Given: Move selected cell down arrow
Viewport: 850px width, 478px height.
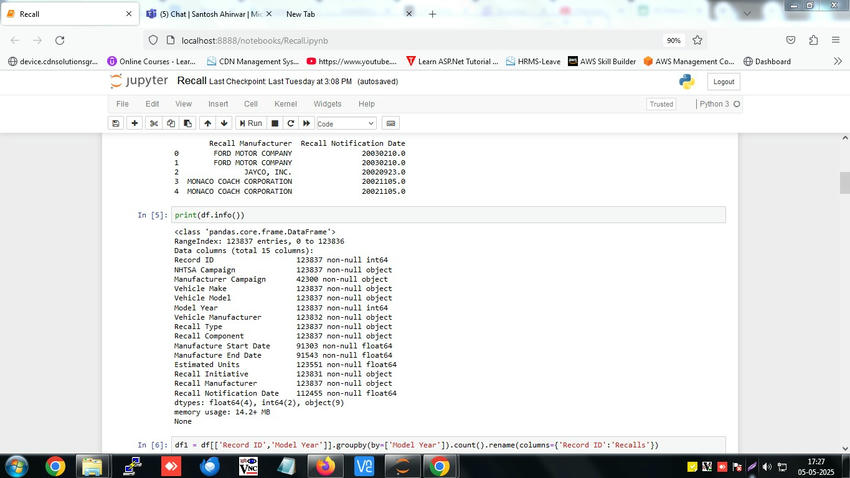Looking at the screenshot, I should [224, 124].
